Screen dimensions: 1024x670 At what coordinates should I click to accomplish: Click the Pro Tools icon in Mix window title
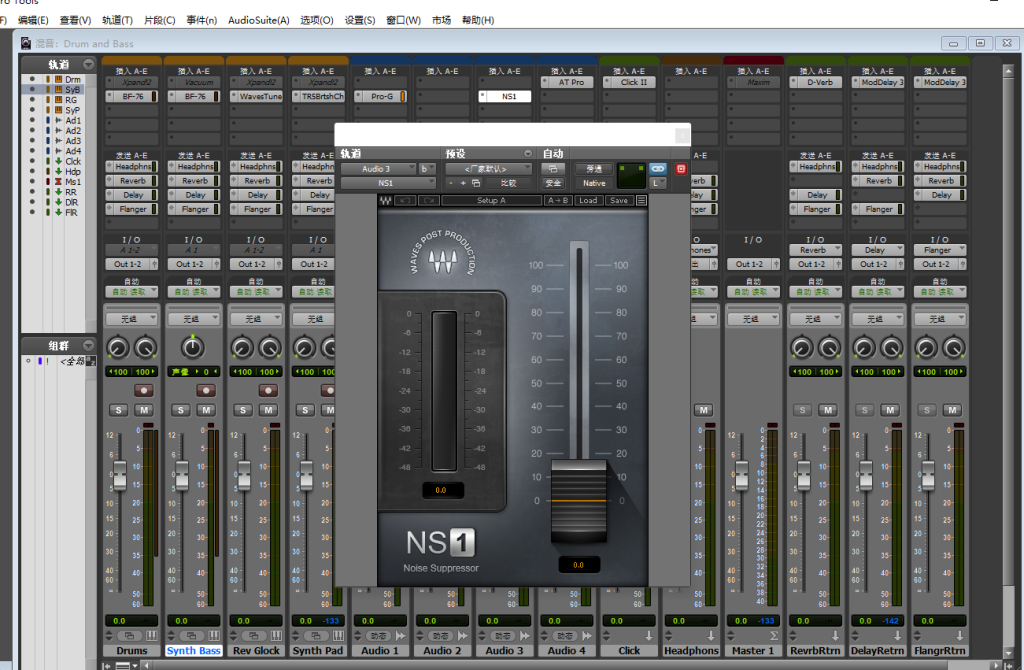(x=25, y=44)
